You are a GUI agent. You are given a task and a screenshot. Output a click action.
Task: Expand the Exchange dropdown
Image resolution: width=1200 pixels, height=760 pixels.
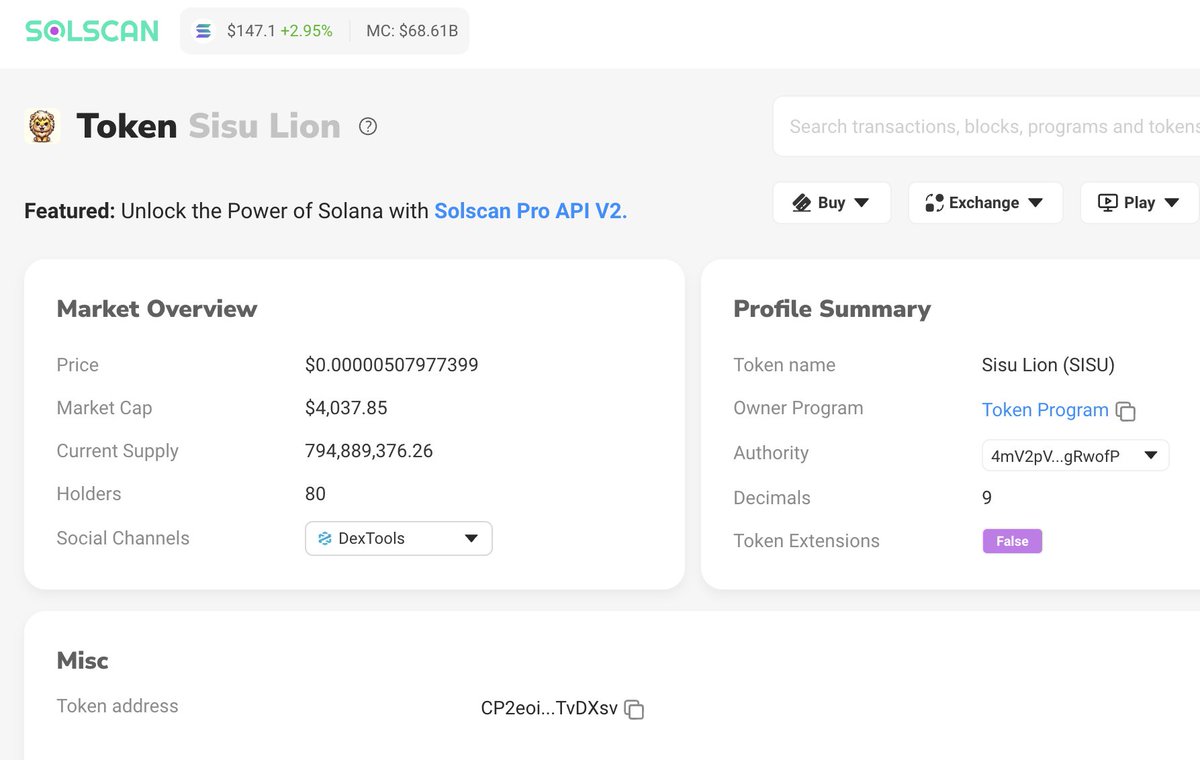click(x=1035, y=203)
